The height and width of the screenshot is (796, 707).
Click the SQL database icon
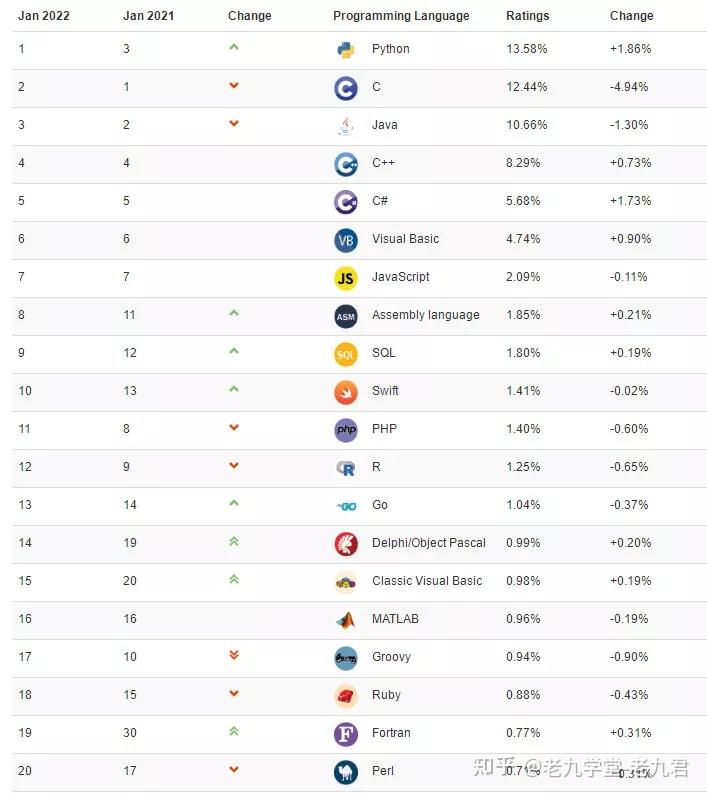(346, 354)
